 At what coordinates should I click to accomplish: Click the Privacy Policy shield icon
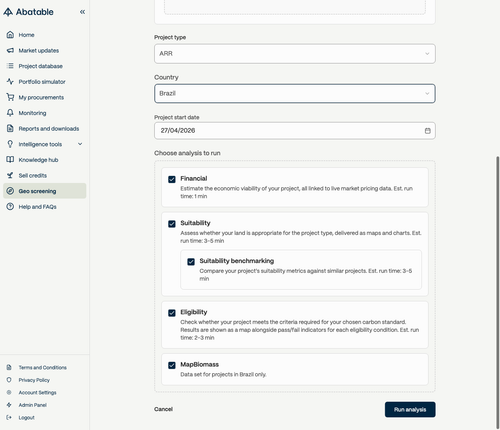click(x=9, y=380)
